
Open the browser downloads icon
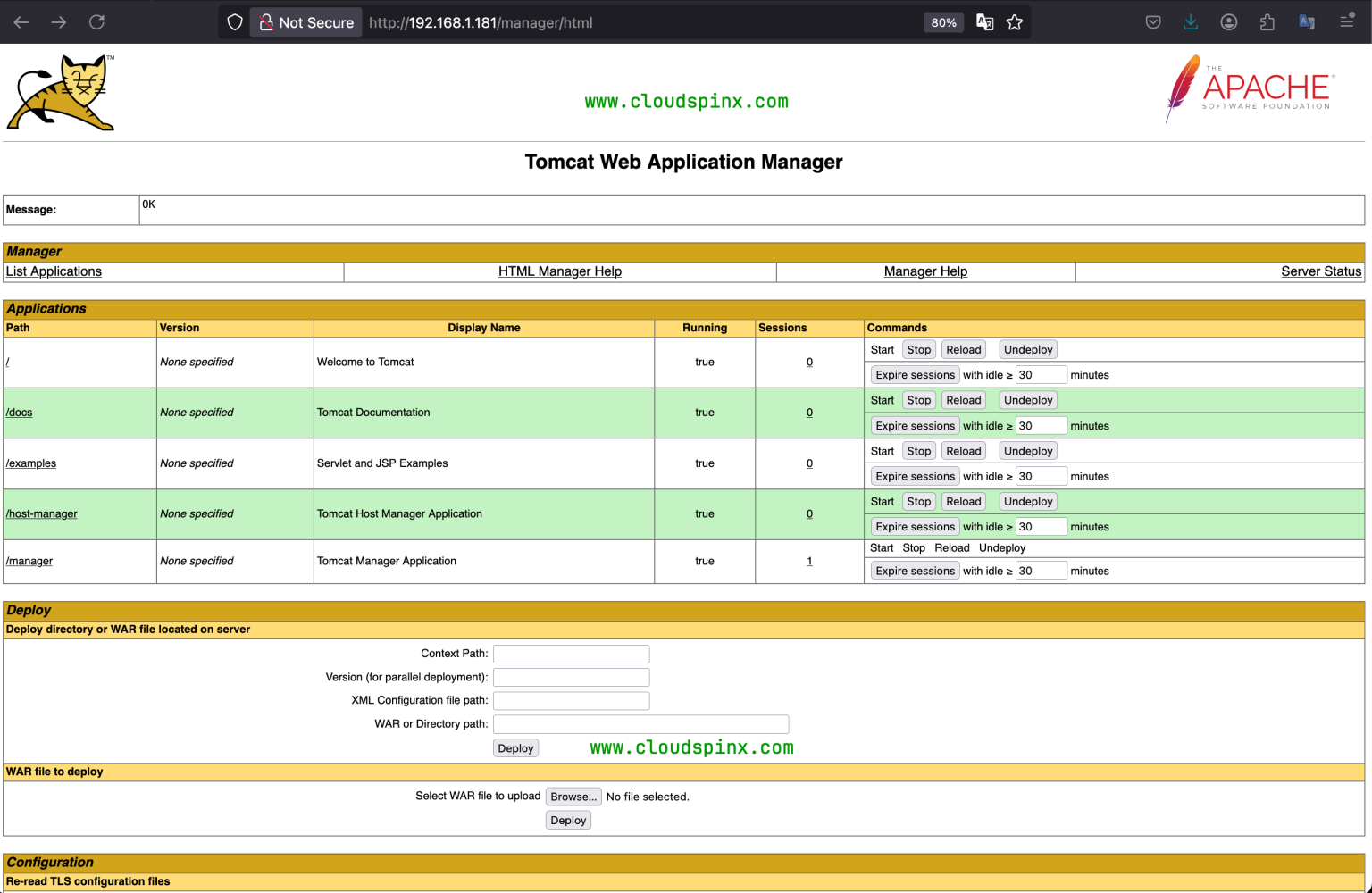[1190, 21]
